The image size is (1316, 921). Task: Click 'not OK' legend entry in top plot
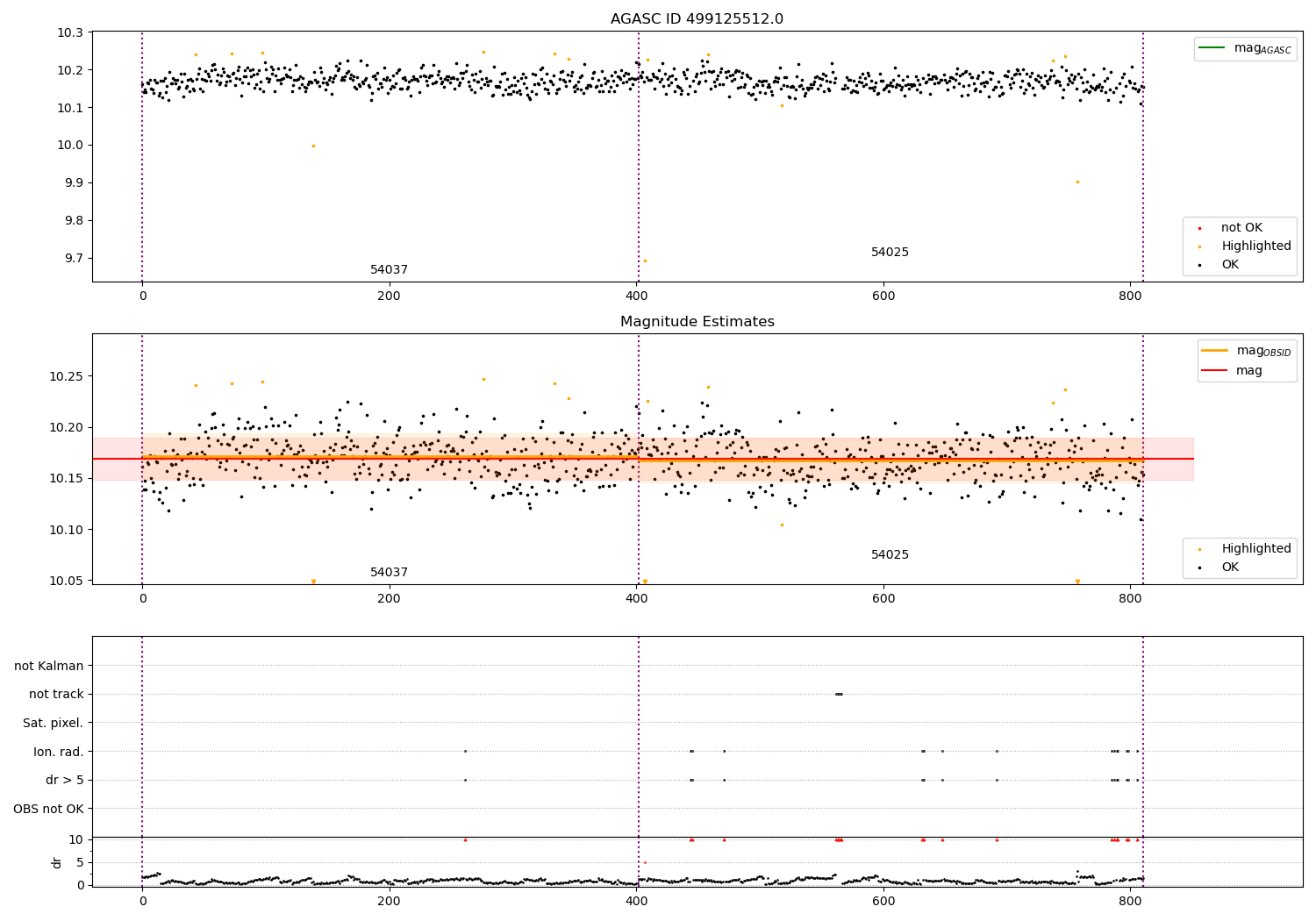[x=1241, y=228]
